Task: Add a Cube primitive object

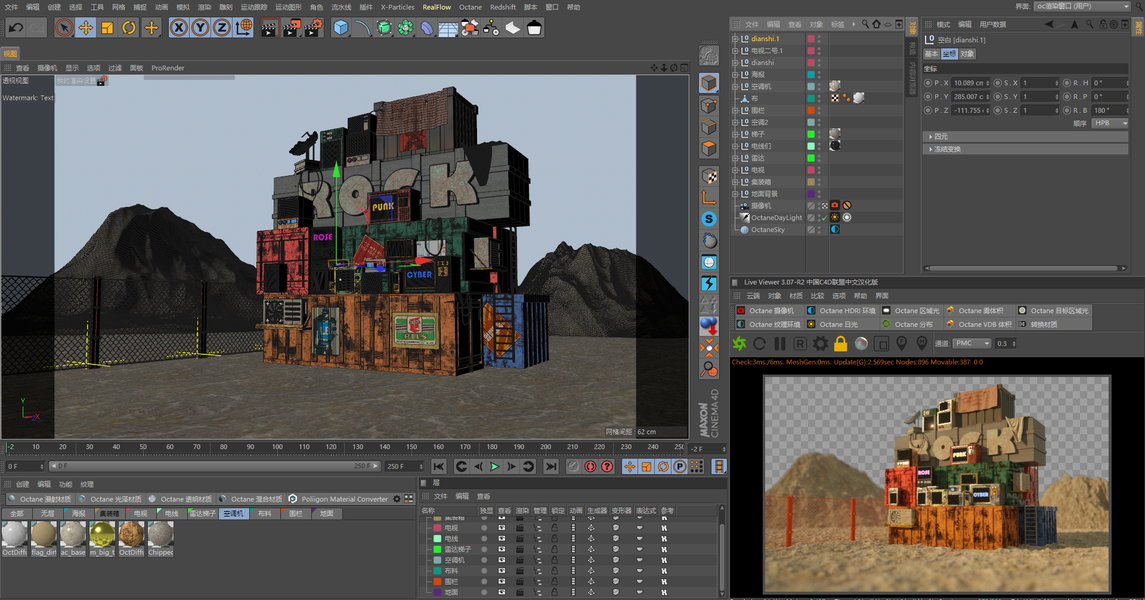Action: pos(340,28)
